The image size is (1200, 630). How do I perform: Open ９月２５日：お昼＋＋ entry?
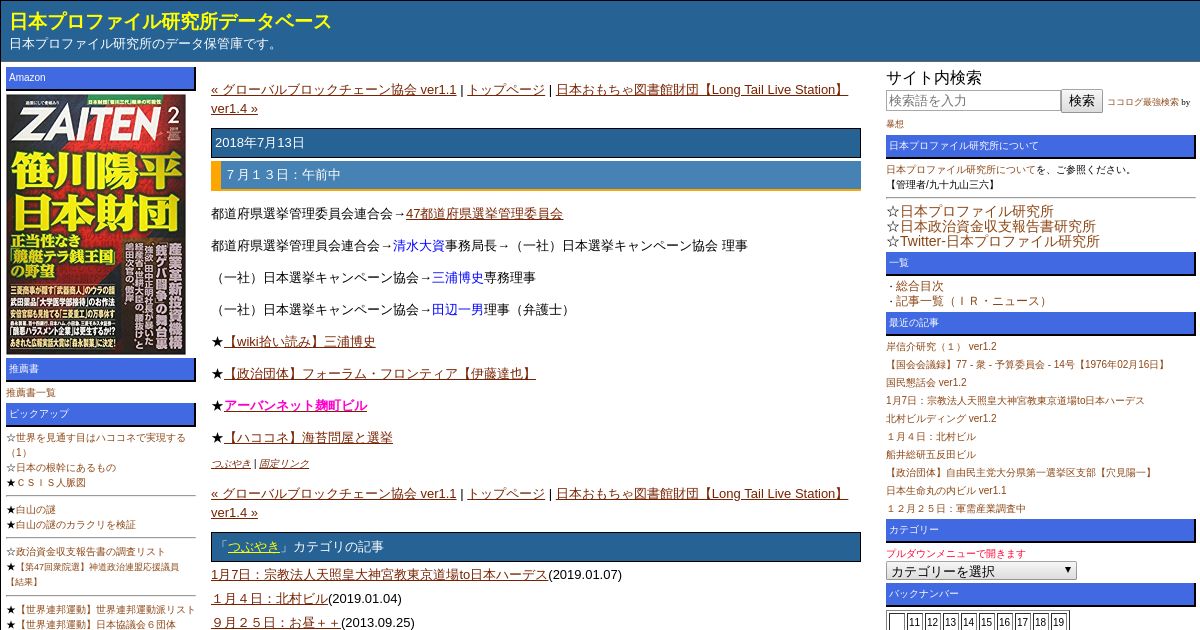coord(276,622)
